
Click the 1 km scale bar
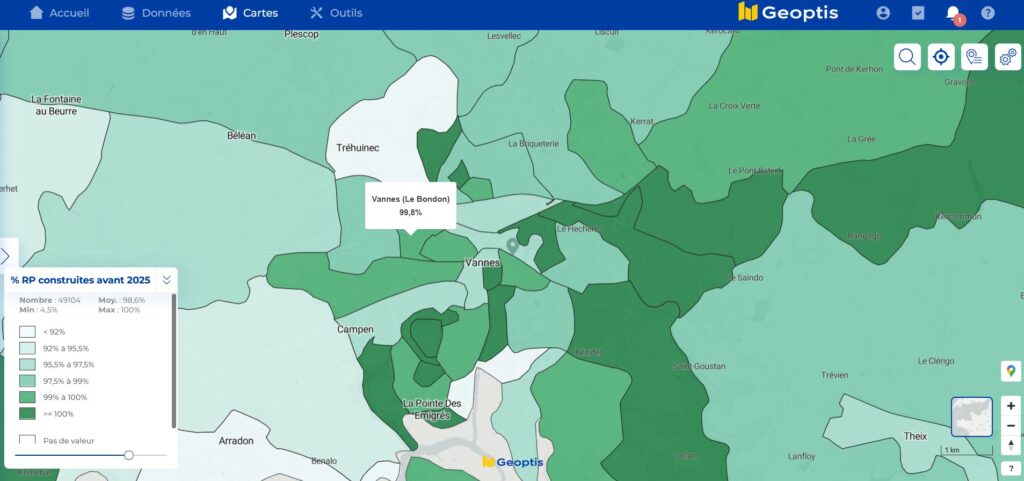(967, 450)
